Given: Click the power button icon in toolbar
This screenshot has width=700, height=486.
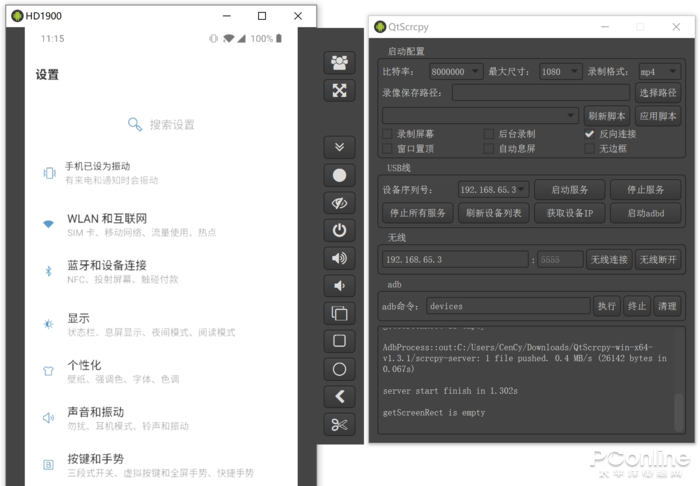Looking at the screenshot, I should (340, 230).
